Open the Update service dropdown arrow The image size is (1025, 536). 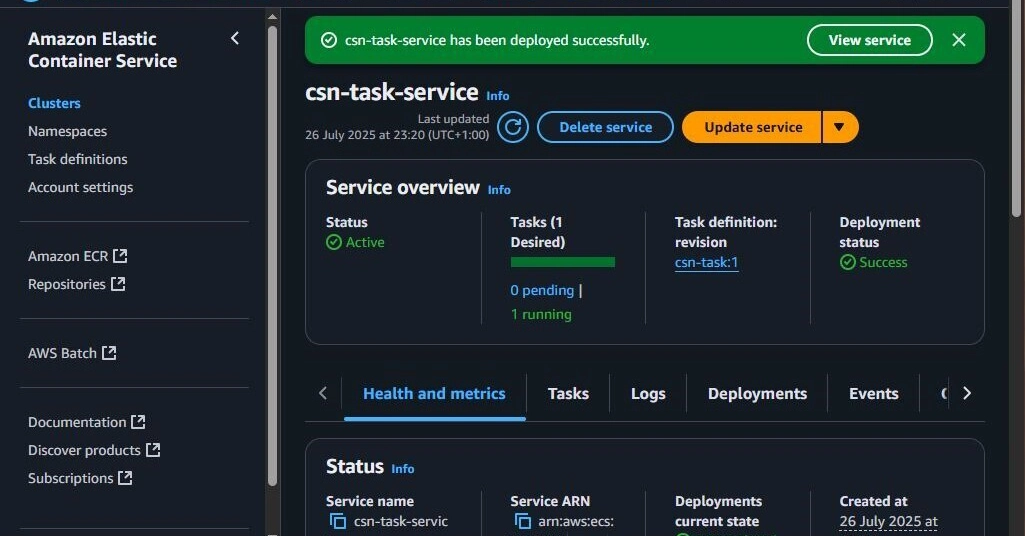point(840,127)
